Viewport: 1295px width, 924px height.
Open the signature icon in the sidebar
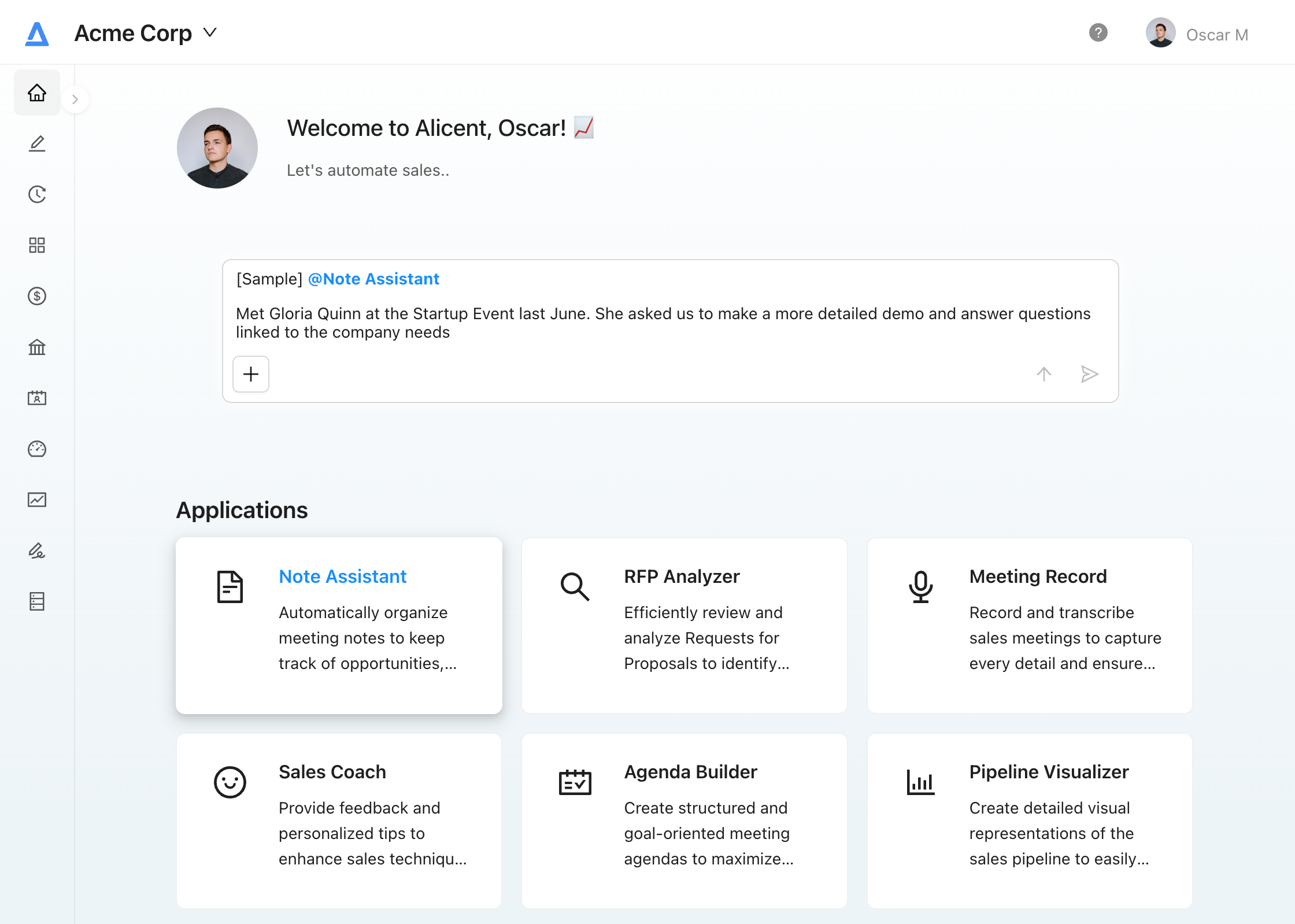tap(36, 551)
